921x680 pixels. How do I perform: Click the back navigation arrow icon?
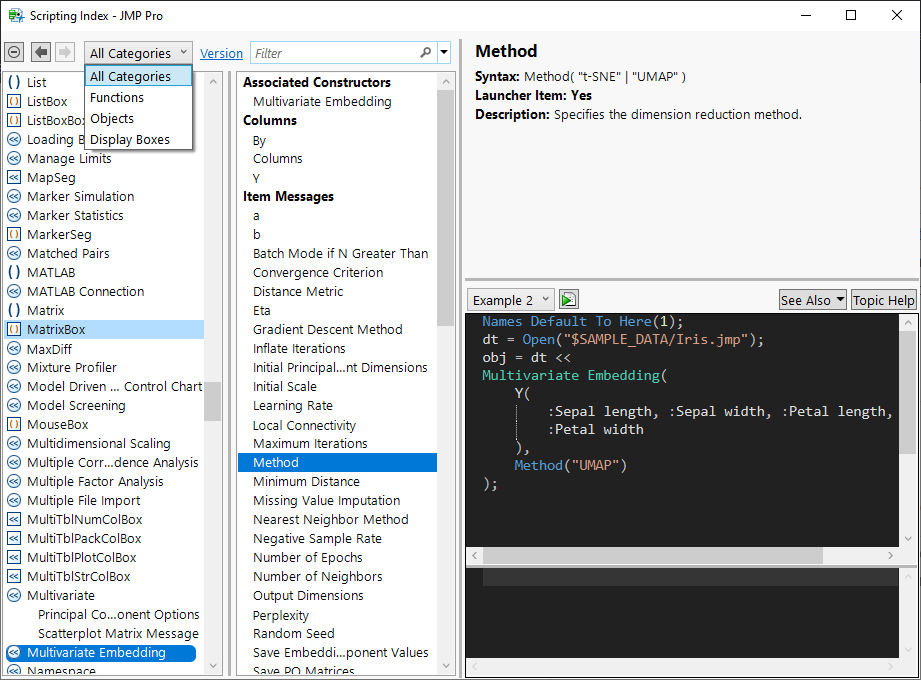tap(39, 52)
